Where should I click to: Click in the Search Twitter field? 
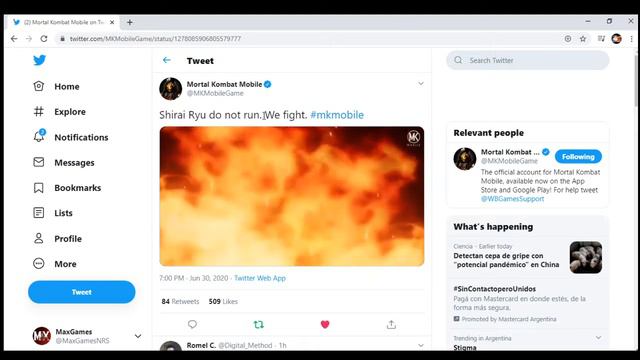coord(528,60)
